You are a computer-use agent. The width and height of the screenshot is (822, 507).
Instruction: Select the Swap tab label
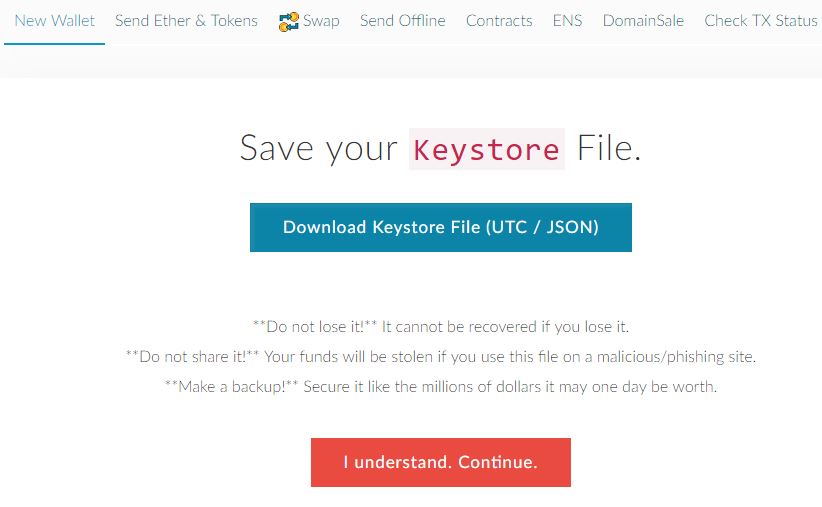pos(321,21)
